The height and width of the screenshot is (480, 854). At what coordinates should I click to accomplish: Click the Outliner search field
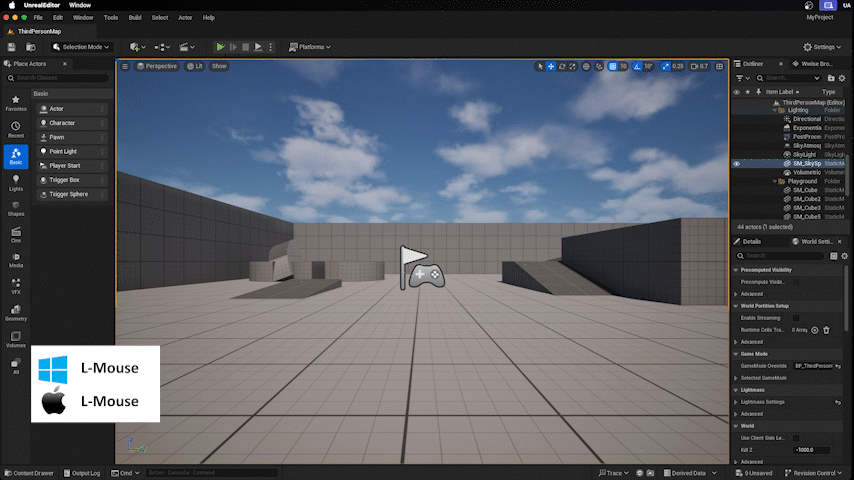[788, 78]
